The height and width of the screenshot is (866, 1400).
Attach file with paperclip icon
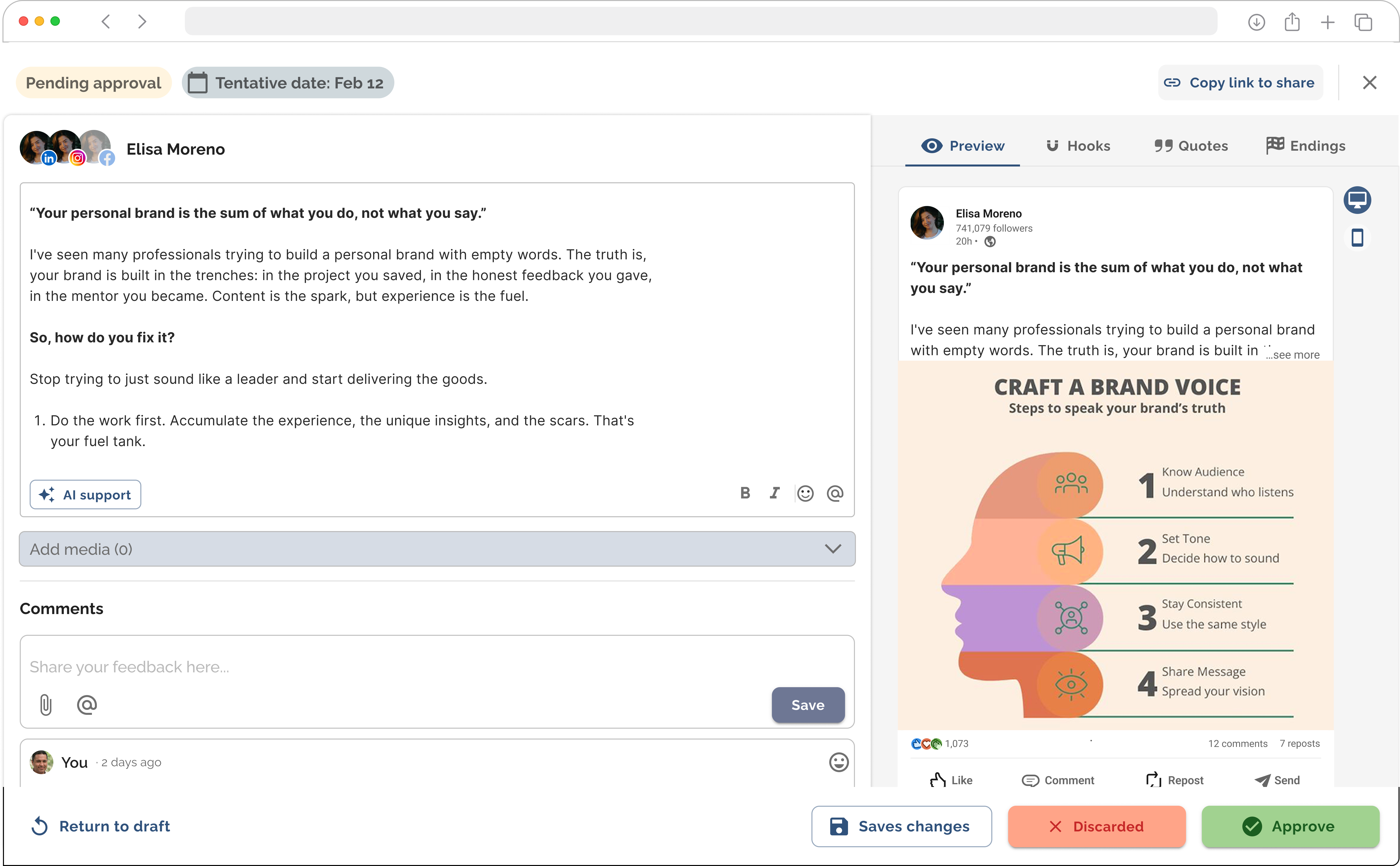[x=46, y=704]
